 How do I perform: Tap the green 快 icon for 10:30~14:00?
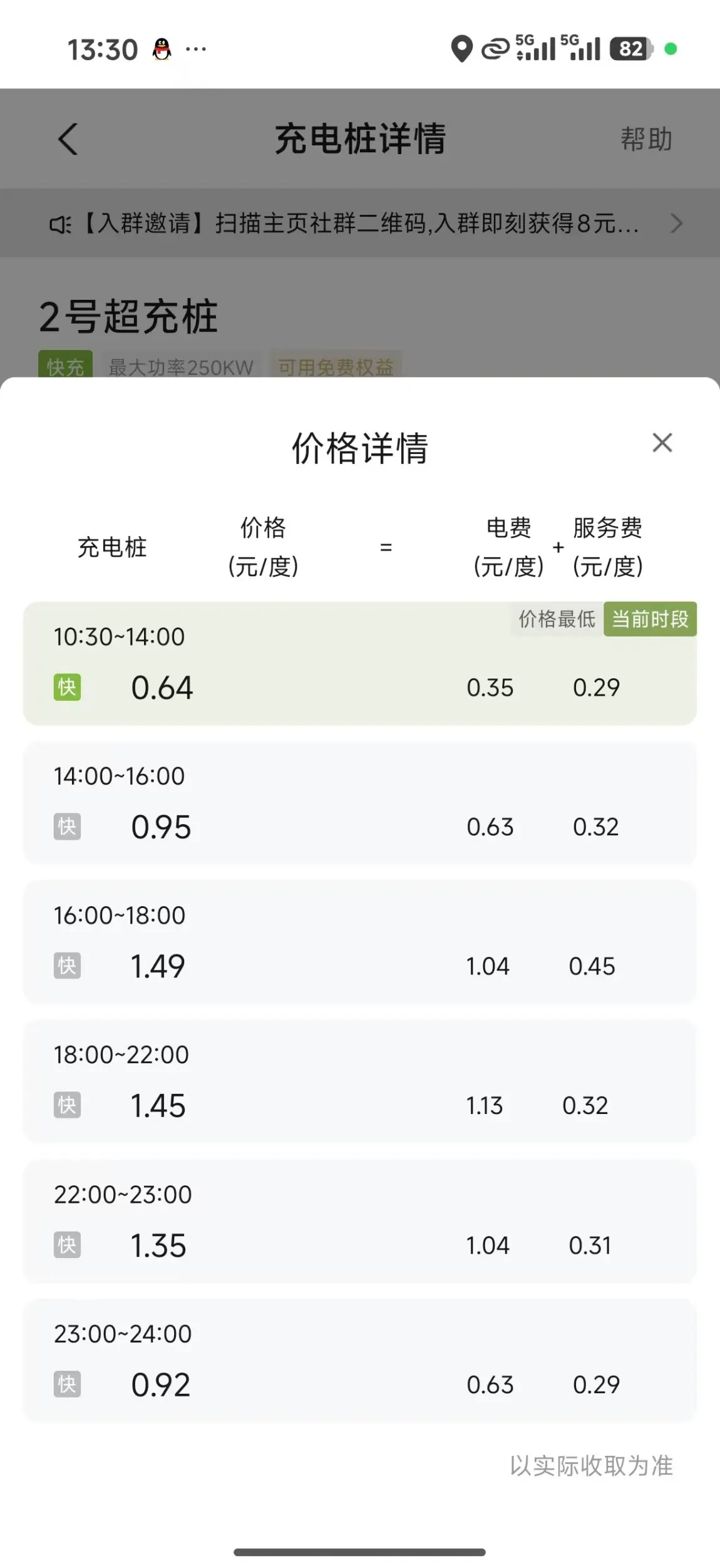coord(67,688)
